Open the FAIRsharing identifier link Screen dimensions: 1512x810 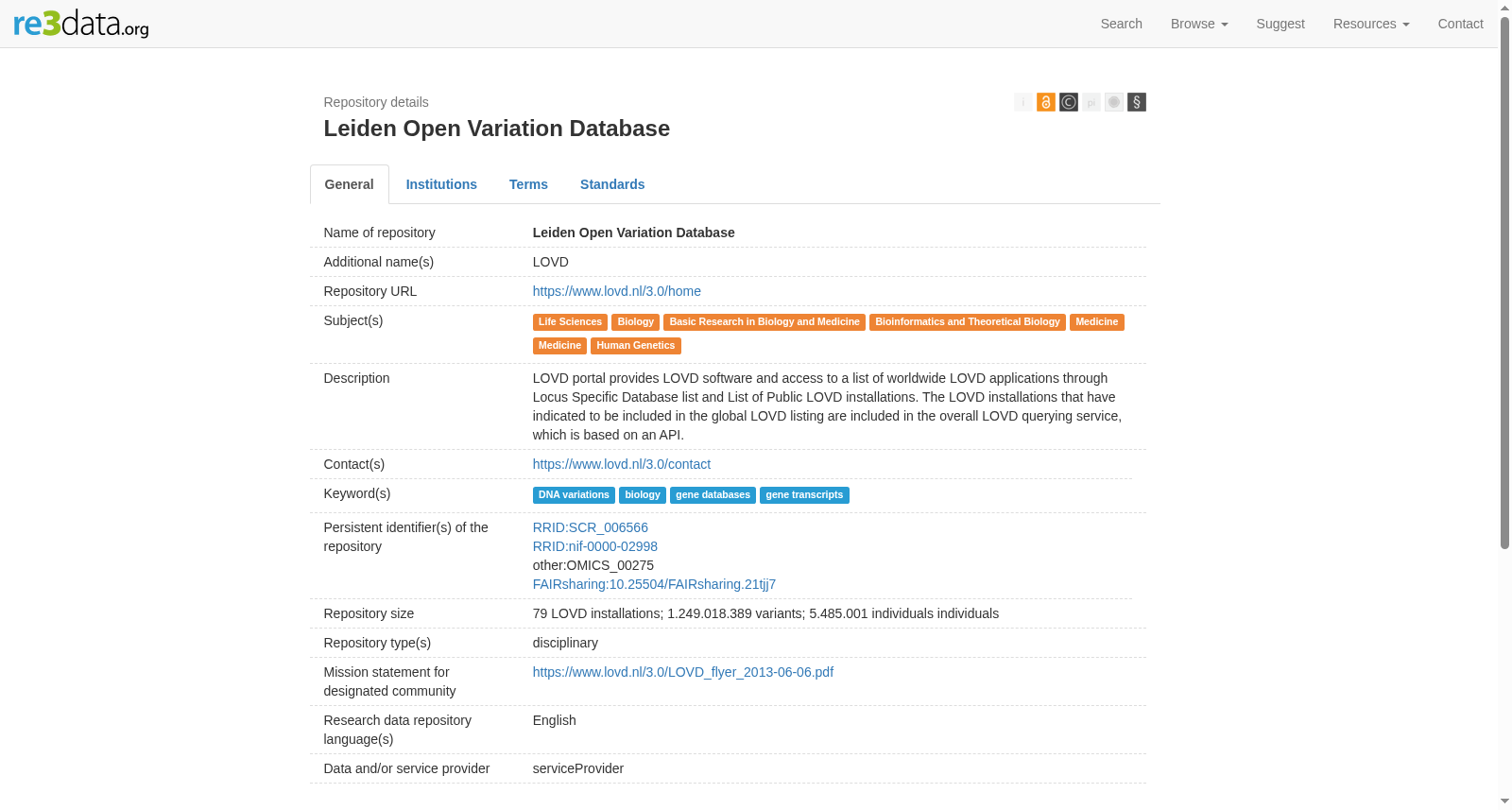coord(654,584)
